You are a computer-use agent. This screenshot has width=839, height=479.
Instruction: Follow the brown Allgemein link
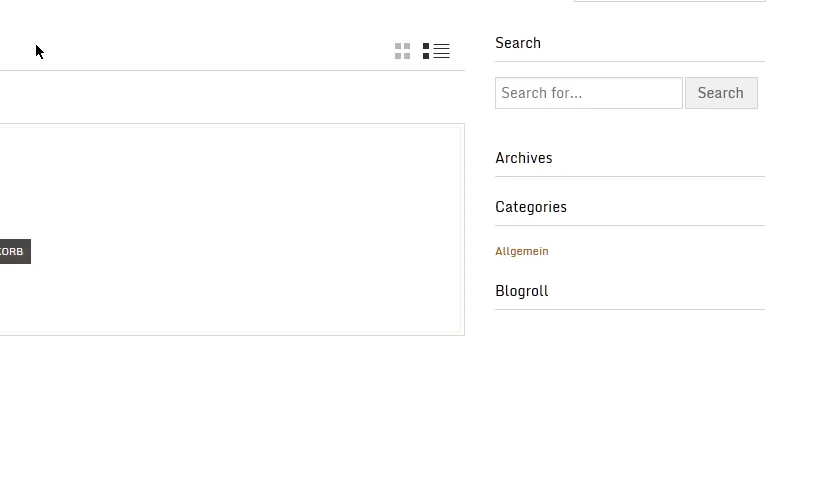point(522,251)
